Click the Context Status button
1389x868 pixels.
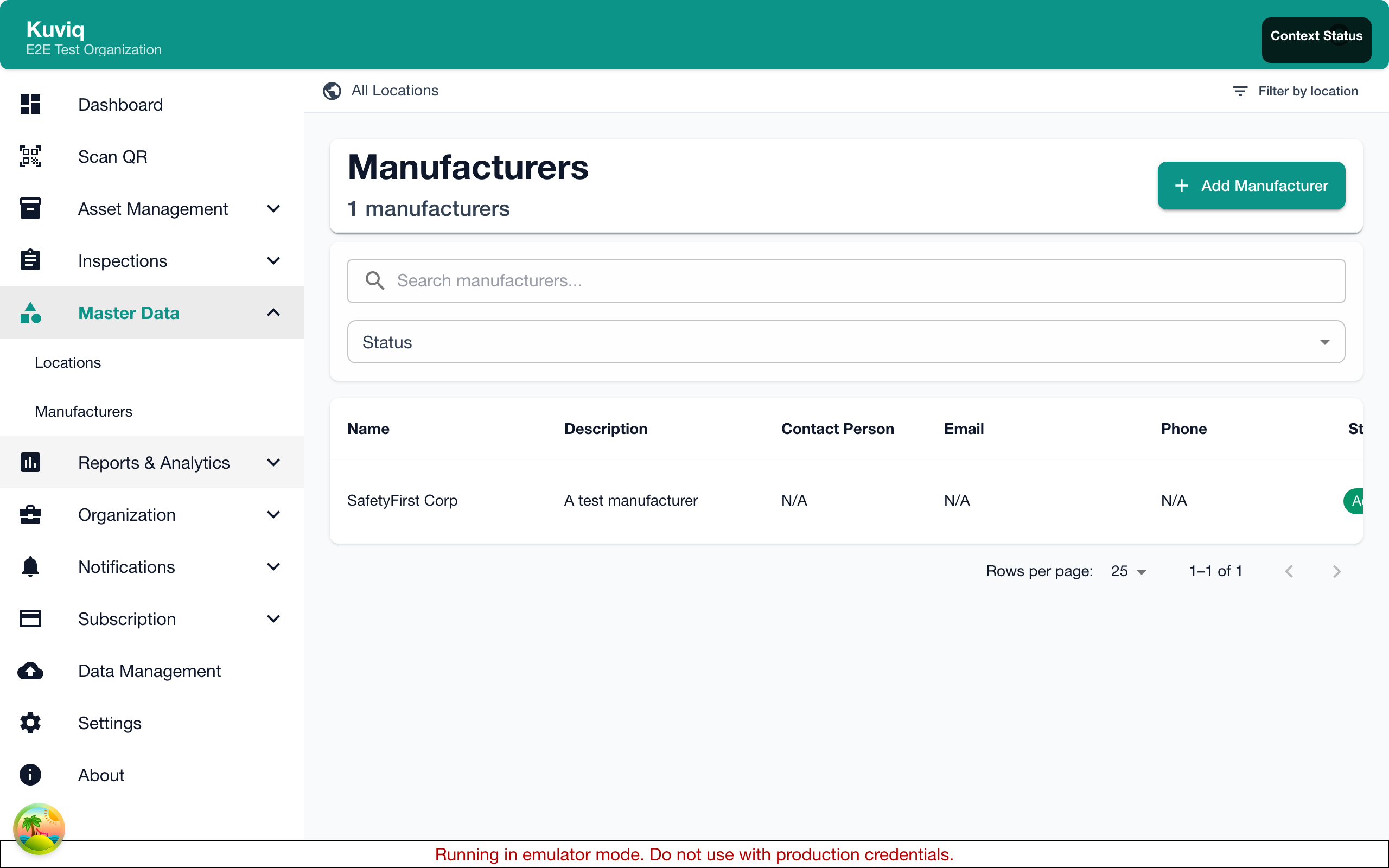click(1316, 35)
